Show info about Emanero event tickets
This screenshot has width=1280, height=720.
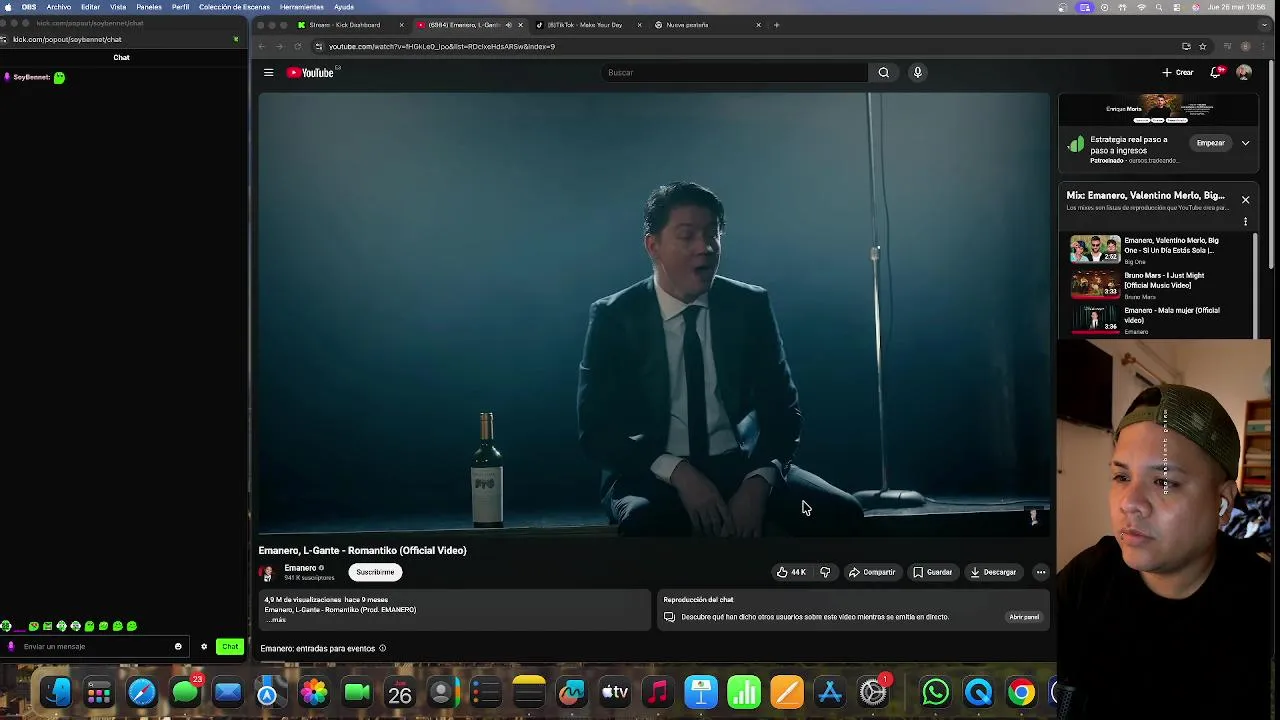click(x=382, y=648)
